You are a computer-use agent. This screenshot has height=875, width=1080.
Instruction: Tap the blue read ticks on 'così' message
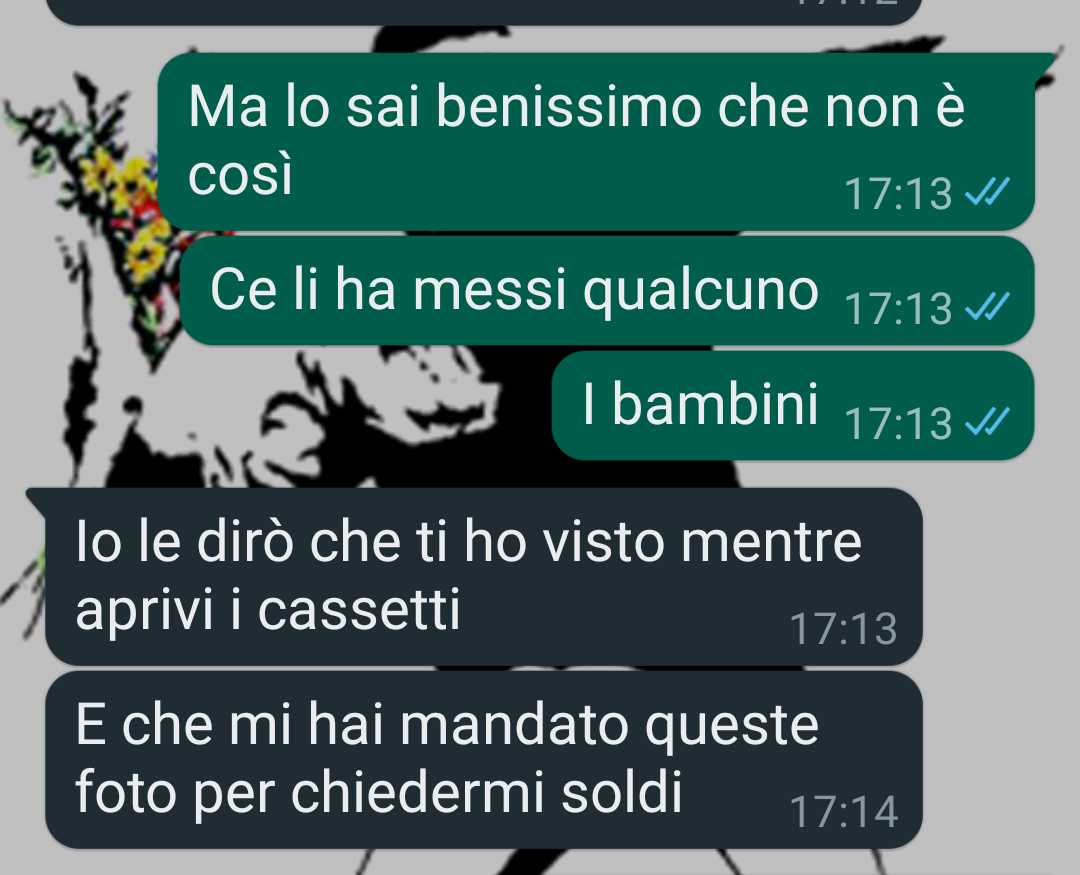point(987,192)
